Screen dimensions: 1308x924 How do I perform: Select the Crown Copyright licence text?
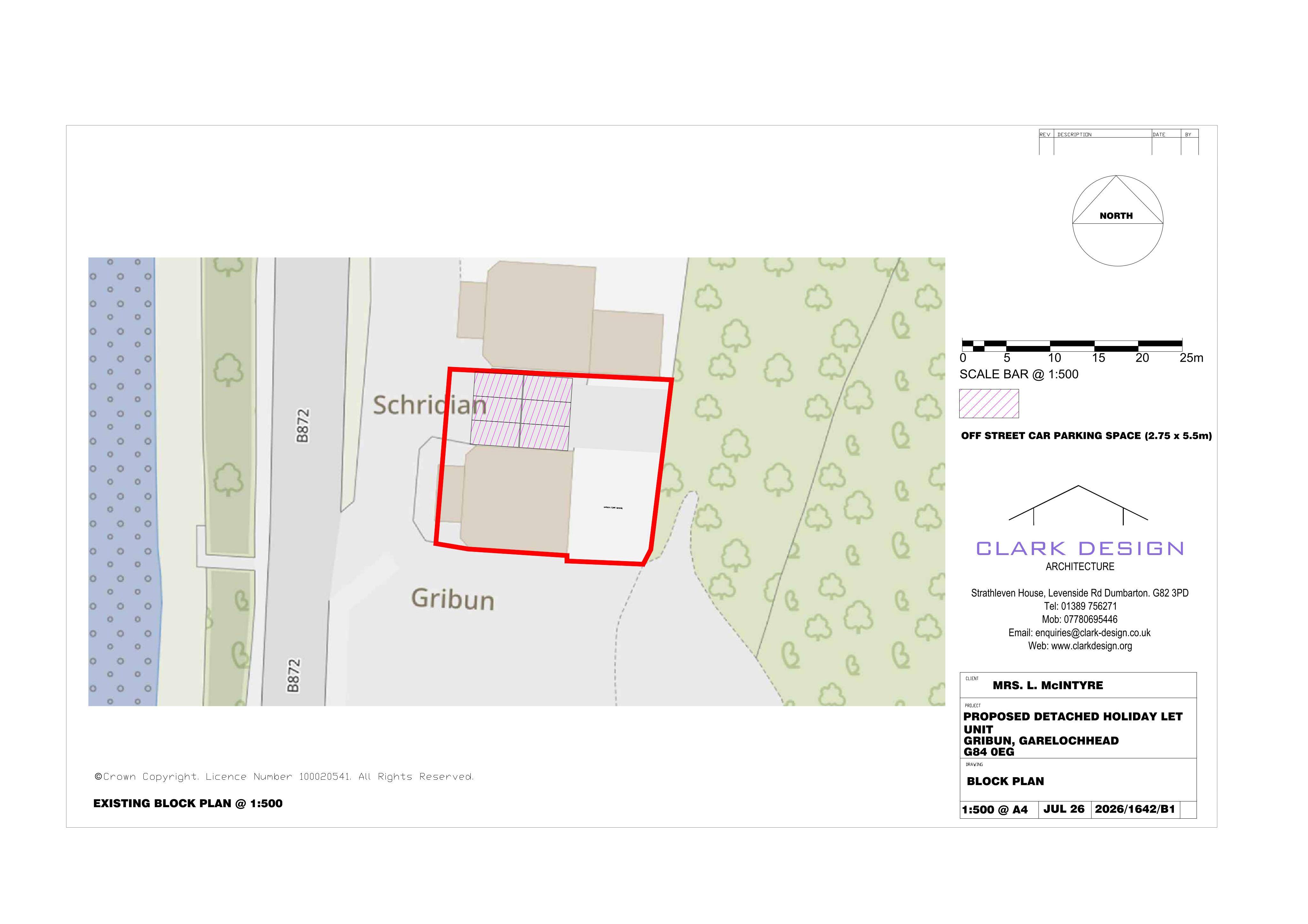tap(284, 777)
